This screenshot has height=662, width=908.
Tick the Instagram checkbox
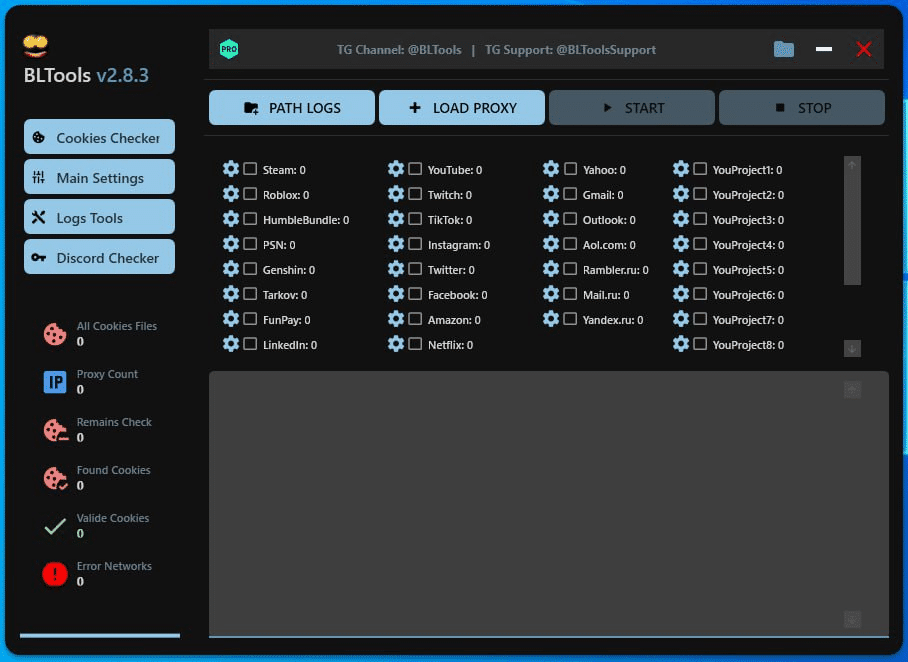tap(415, 244)
